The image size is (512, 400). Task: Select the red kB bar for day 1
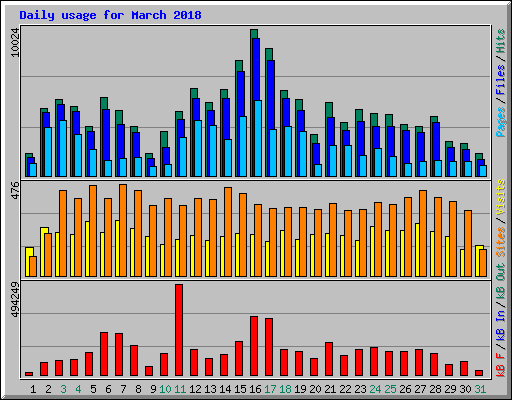pos(29,374)
